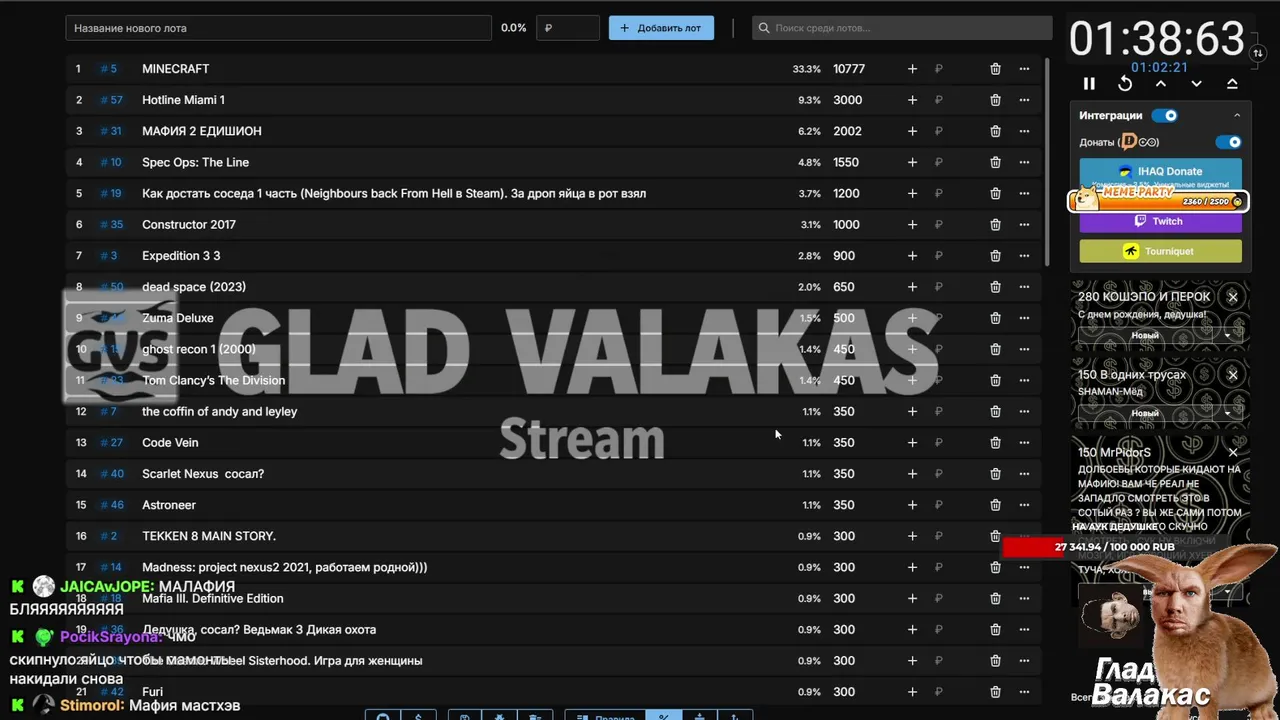Screen dimensions: 1280x720
Task: Open three-dot menu for Expedition 3 3
Action: click(1024, 256)
